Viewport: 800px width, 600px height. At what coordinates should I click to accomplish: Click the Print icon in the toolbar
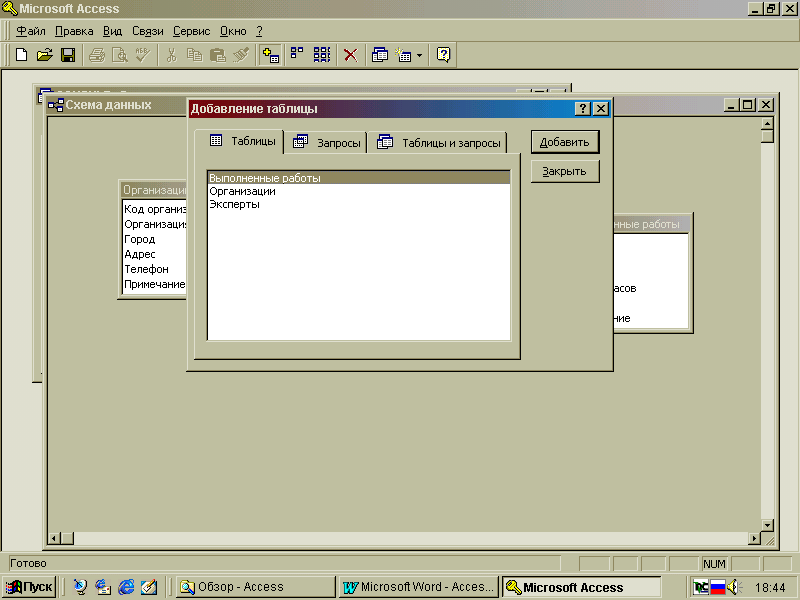96,55
